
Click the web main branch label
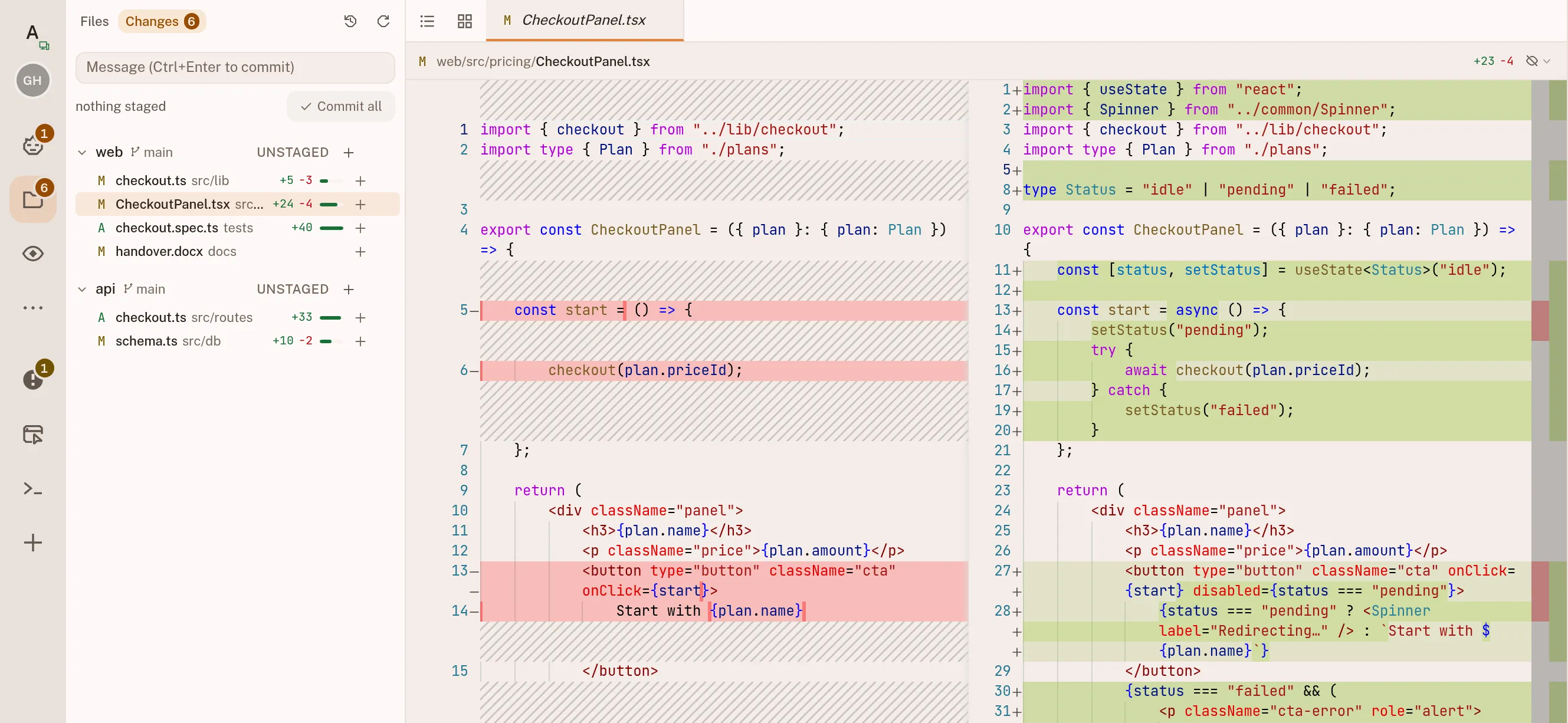(x=152, y=152)
